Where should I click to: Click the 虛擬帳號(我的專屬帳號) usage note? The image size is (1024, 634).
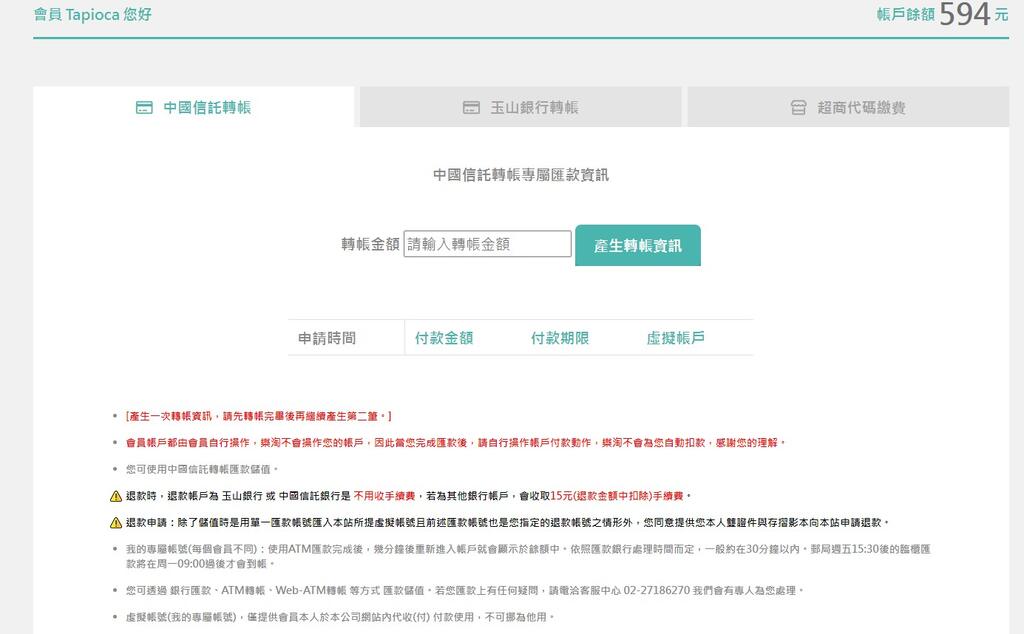pyautogui.click(x=340, y=617)
